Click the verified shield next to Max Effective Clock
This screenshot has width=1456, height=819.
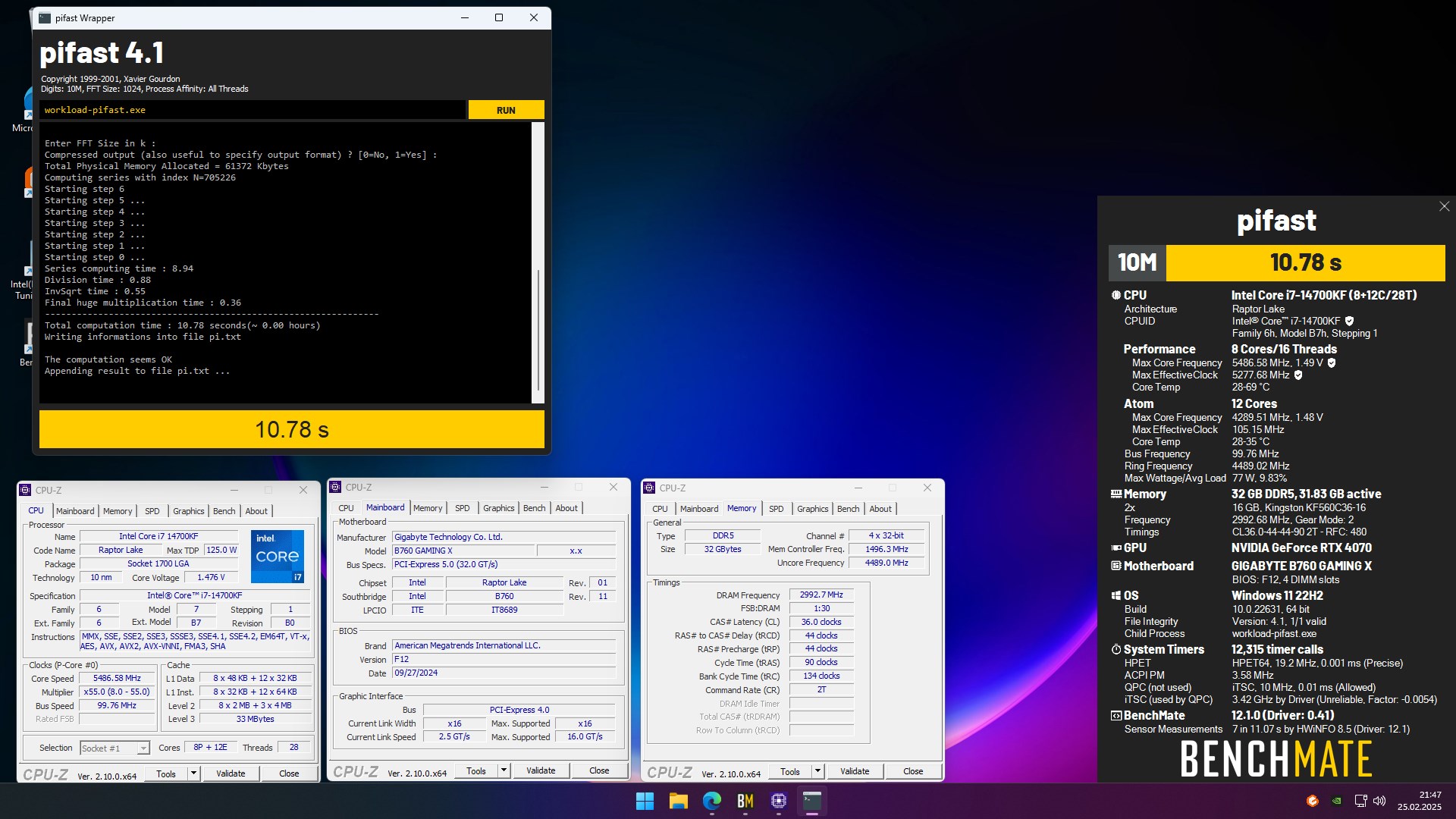tap(1298, 375)
